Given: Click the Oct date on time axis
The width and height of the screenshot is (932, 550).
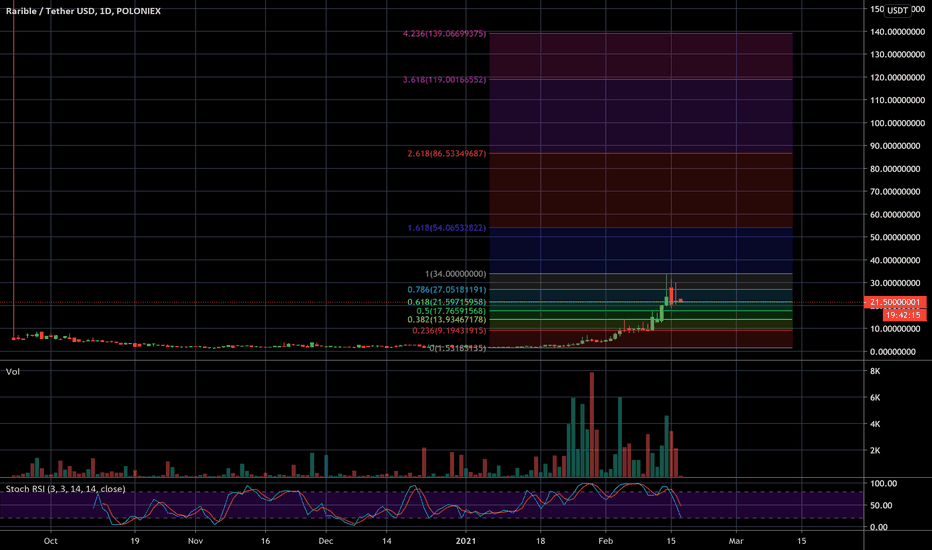Looking at the screenshot, I should pyautogui.click(x=51, y=541).
